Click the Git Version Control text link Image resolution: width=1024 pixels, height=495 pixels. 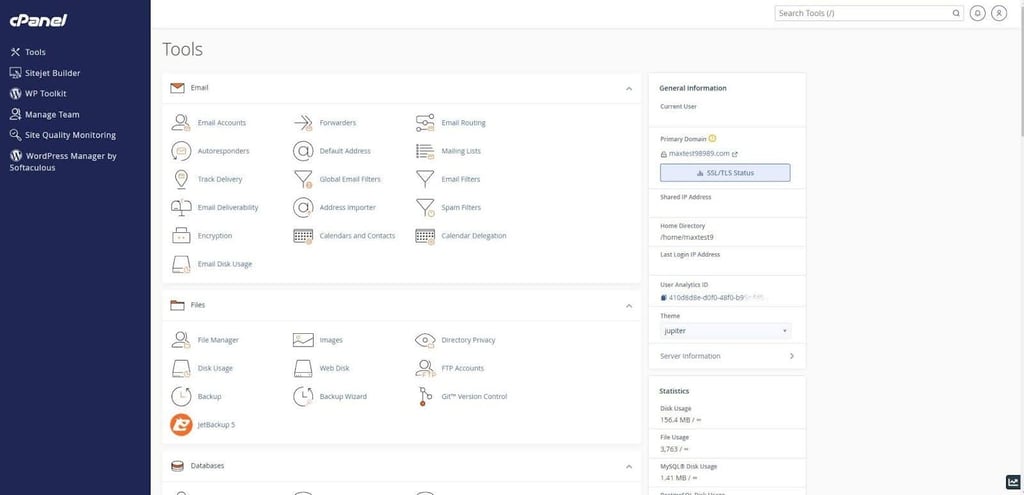[474, 396]
